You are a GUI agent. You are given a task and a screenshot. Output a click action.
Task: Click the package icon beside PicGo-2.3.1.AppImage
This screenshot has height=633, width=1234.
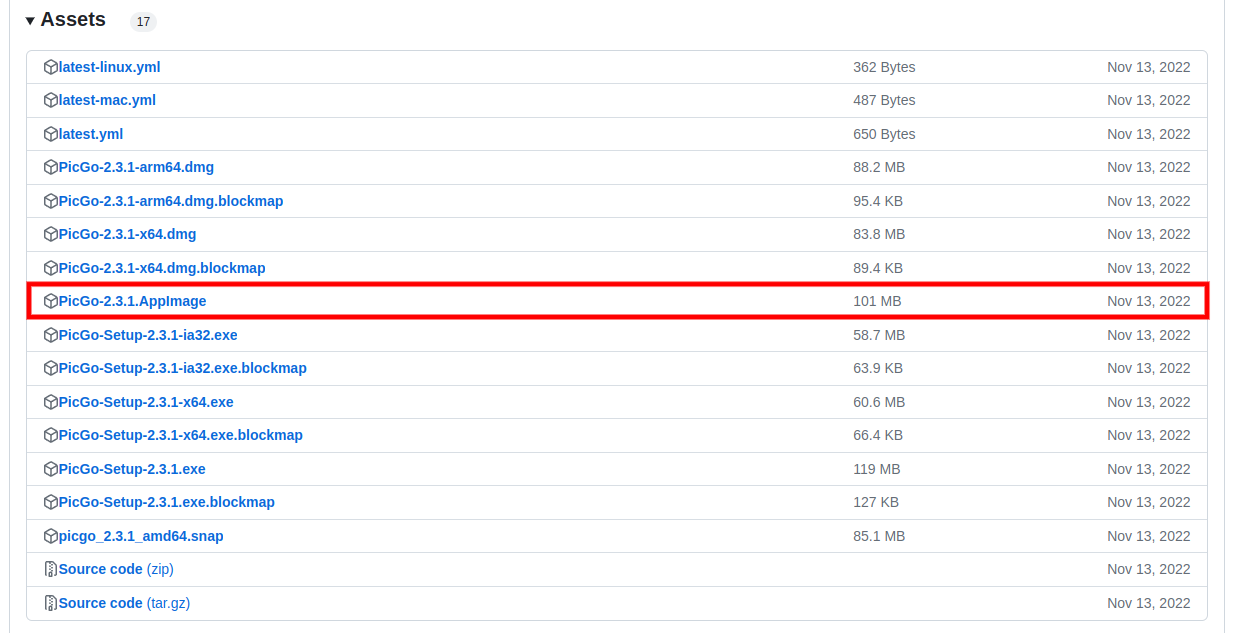pos(51,301)
